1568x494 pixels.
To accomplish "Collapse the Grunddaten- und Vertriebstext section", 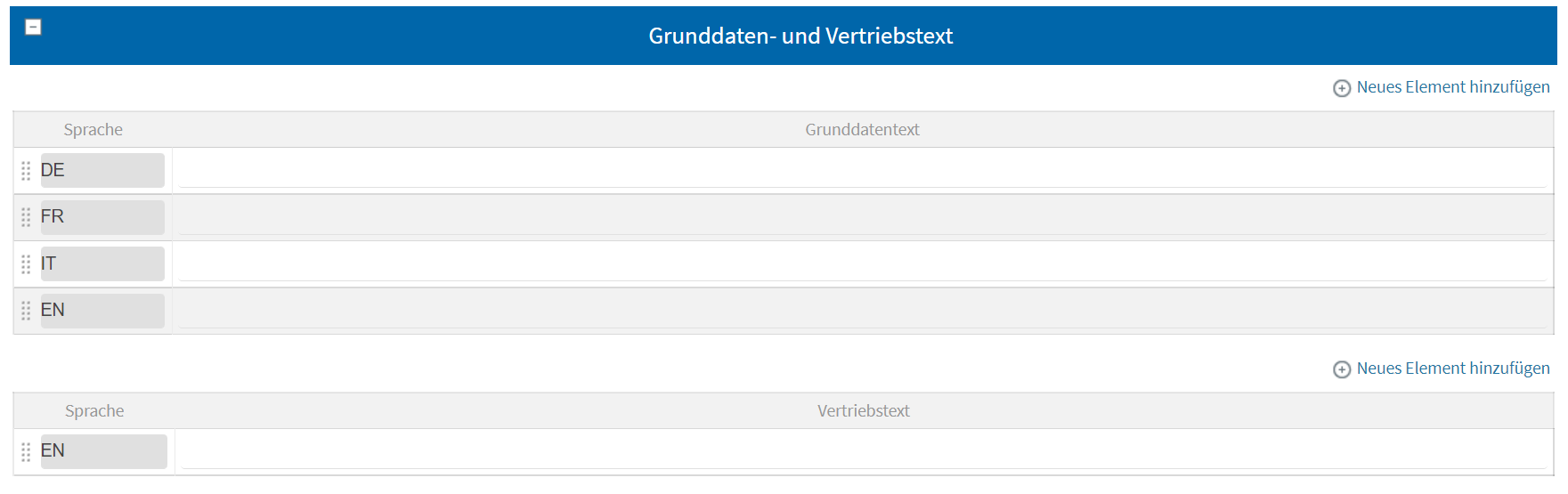I will click(x=33, y=28).
